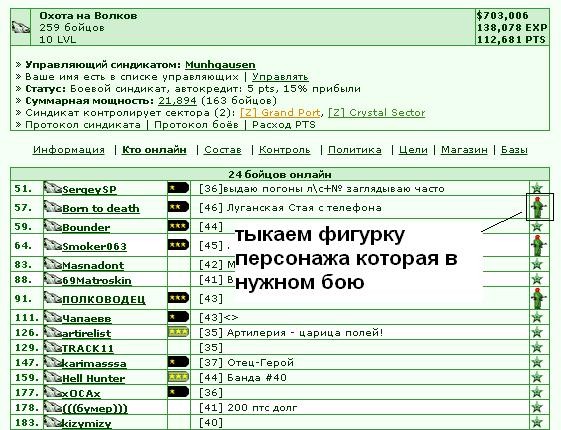The image size is (561, 430).
Task: Open kizymizy player profile
Action: [87, 424]
